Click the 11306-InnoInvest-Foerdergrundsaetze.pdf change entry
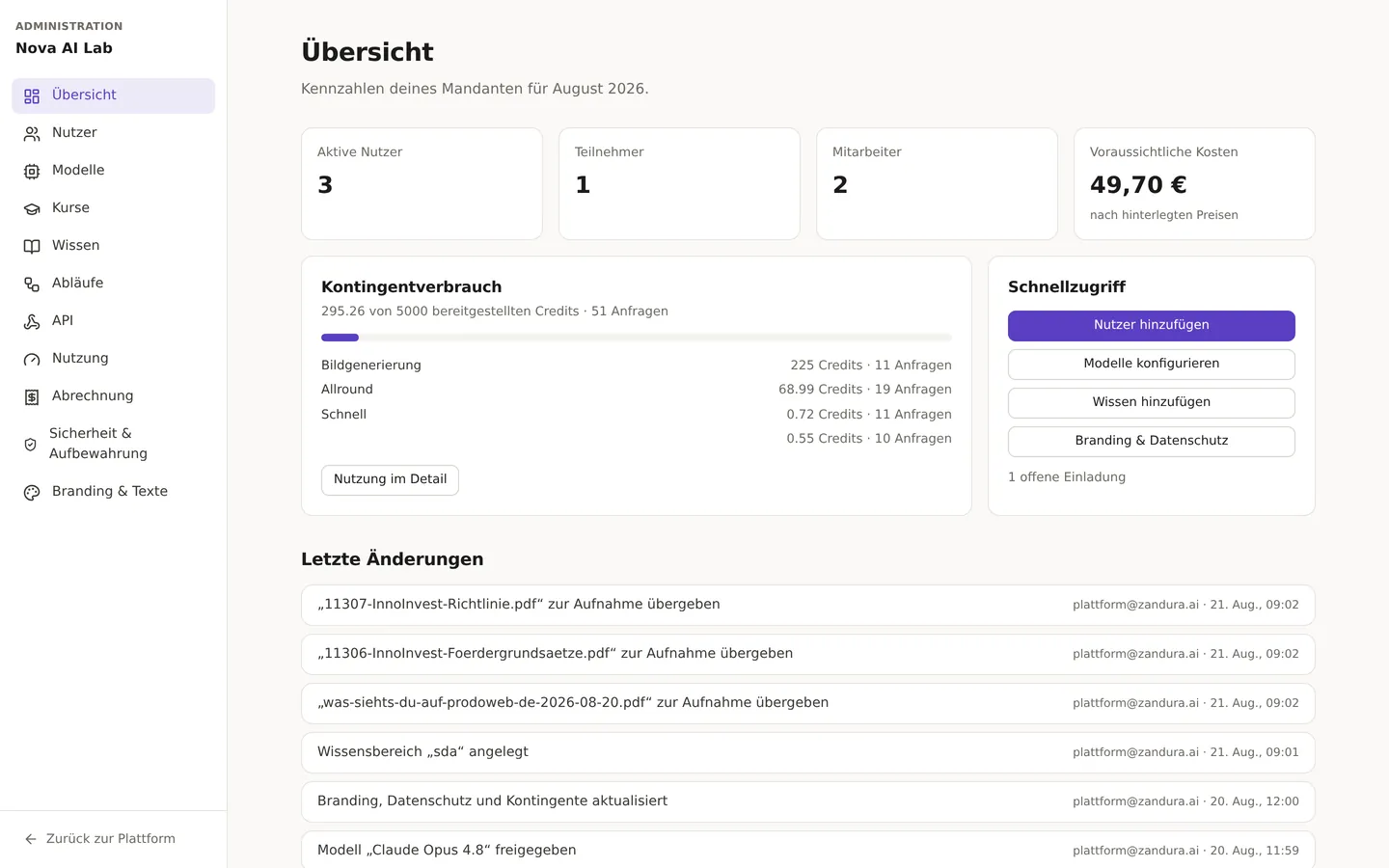 (x=808, y=655)
